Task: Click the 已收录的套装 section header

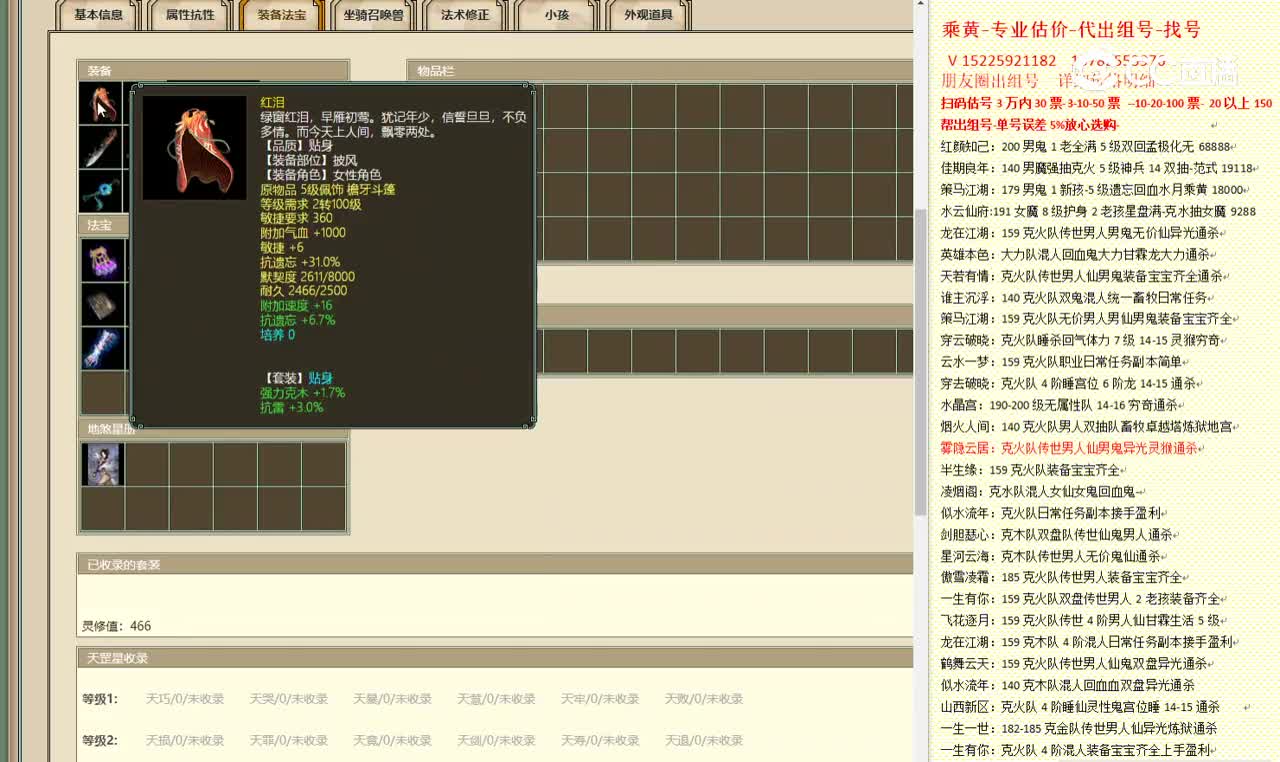Action: point(495,565)
